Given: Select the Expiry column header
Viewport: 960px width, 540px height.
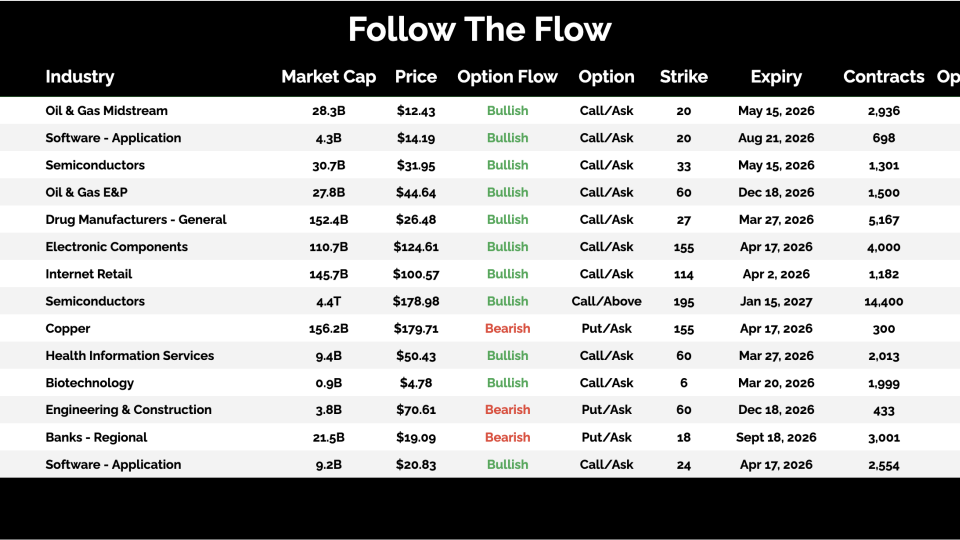Looking at the screenshot, I should pos(776,77).
